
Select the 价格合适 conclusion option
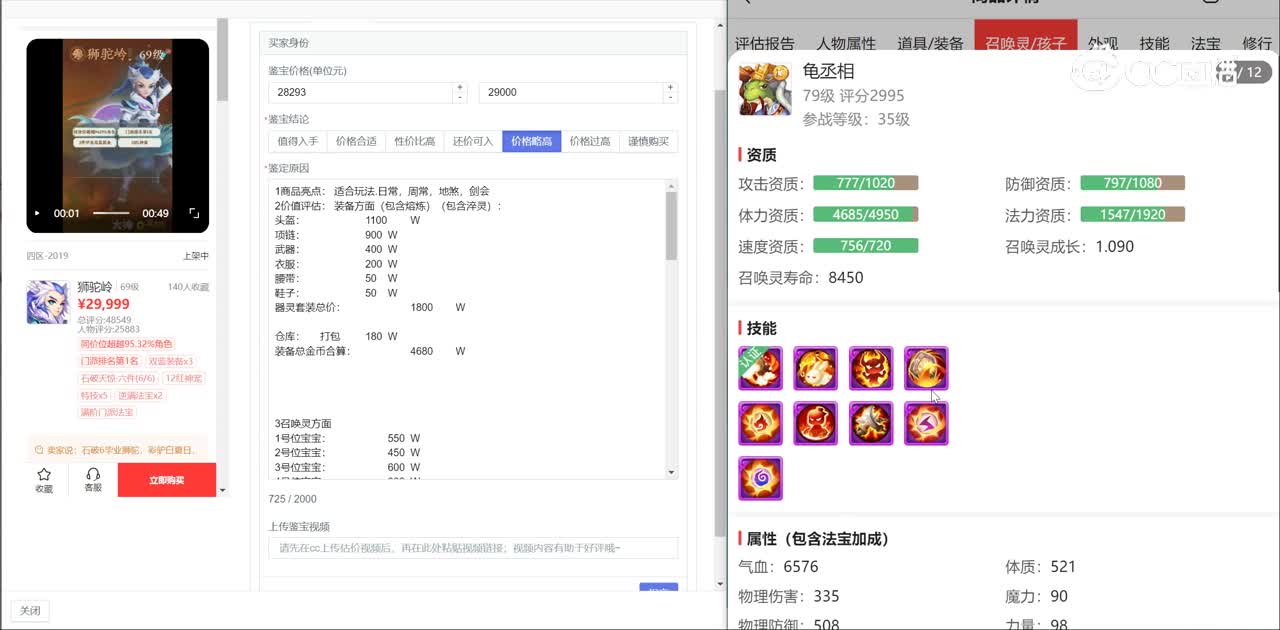pos(356,141)
